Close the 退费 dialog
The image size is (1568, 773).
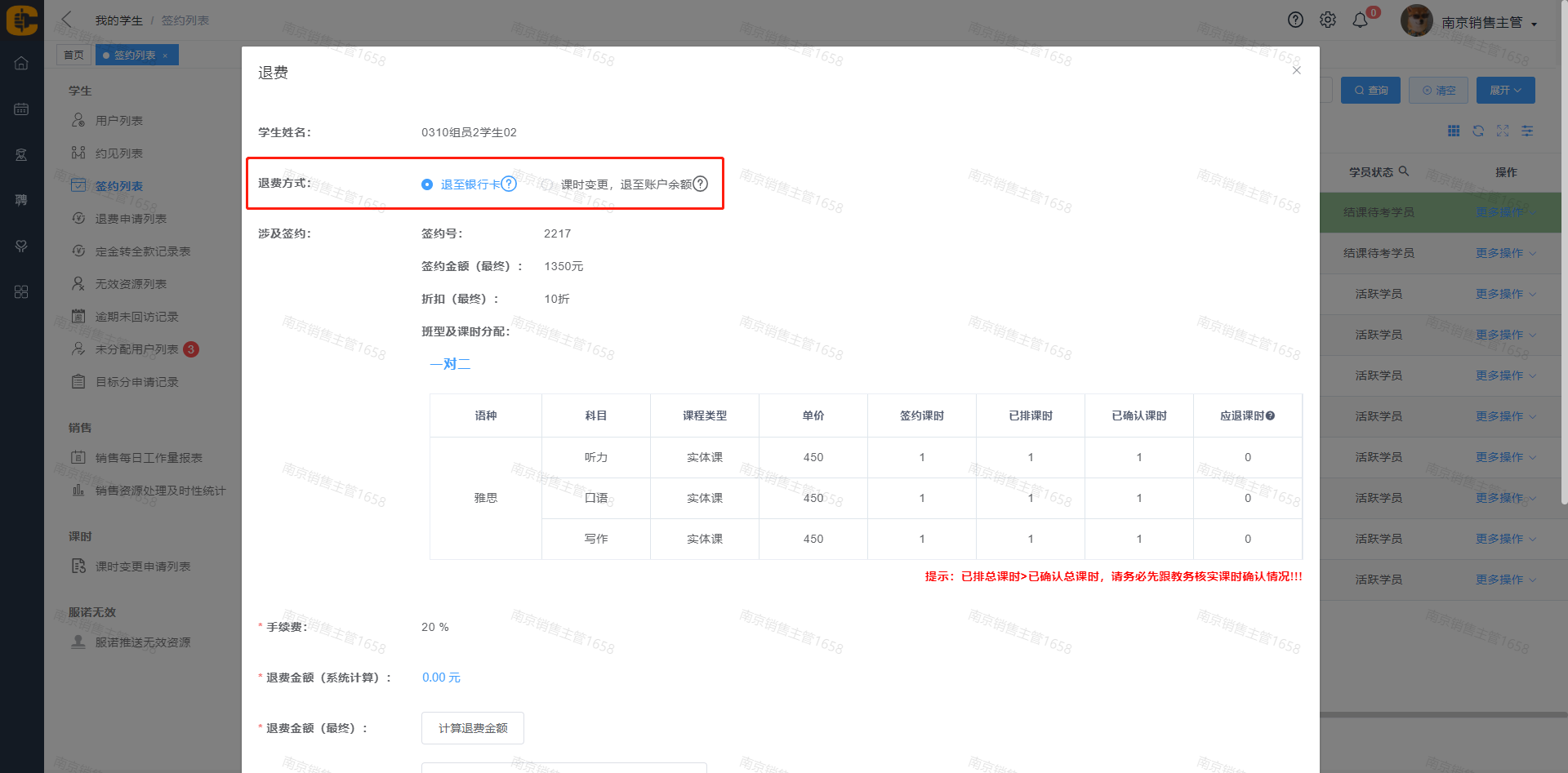click(x=1296, y=71)
